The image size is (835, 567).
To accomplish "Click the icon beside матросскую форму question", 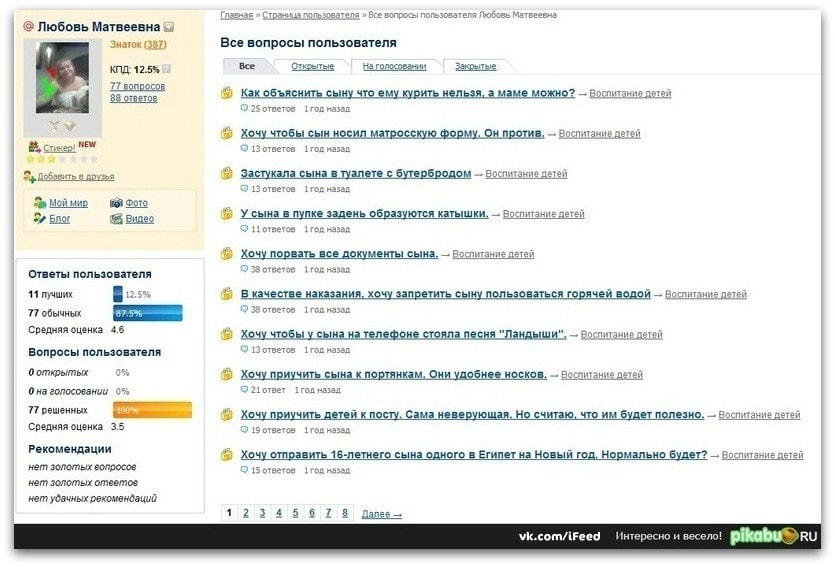I will (x=227, y=133).
